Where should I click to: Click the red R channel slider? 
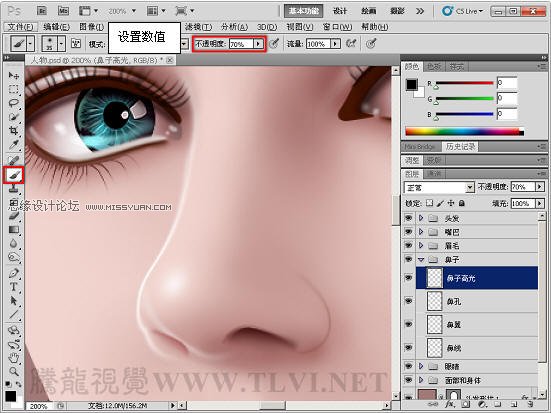pyautogui.click(x=465, y=83)
